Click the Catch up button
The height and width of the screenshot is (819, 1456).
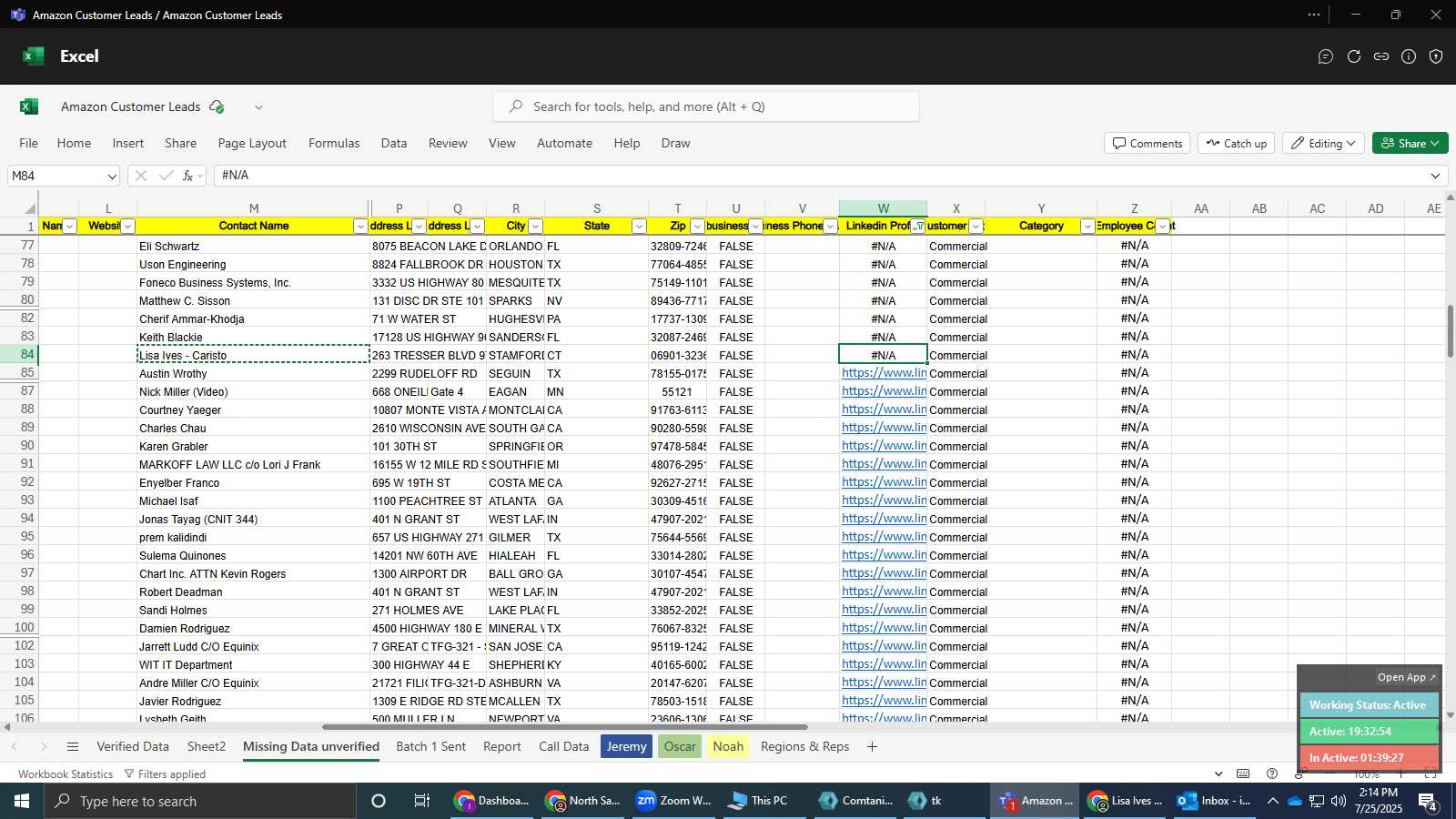pyautogui.click(x=1237, y=144)
